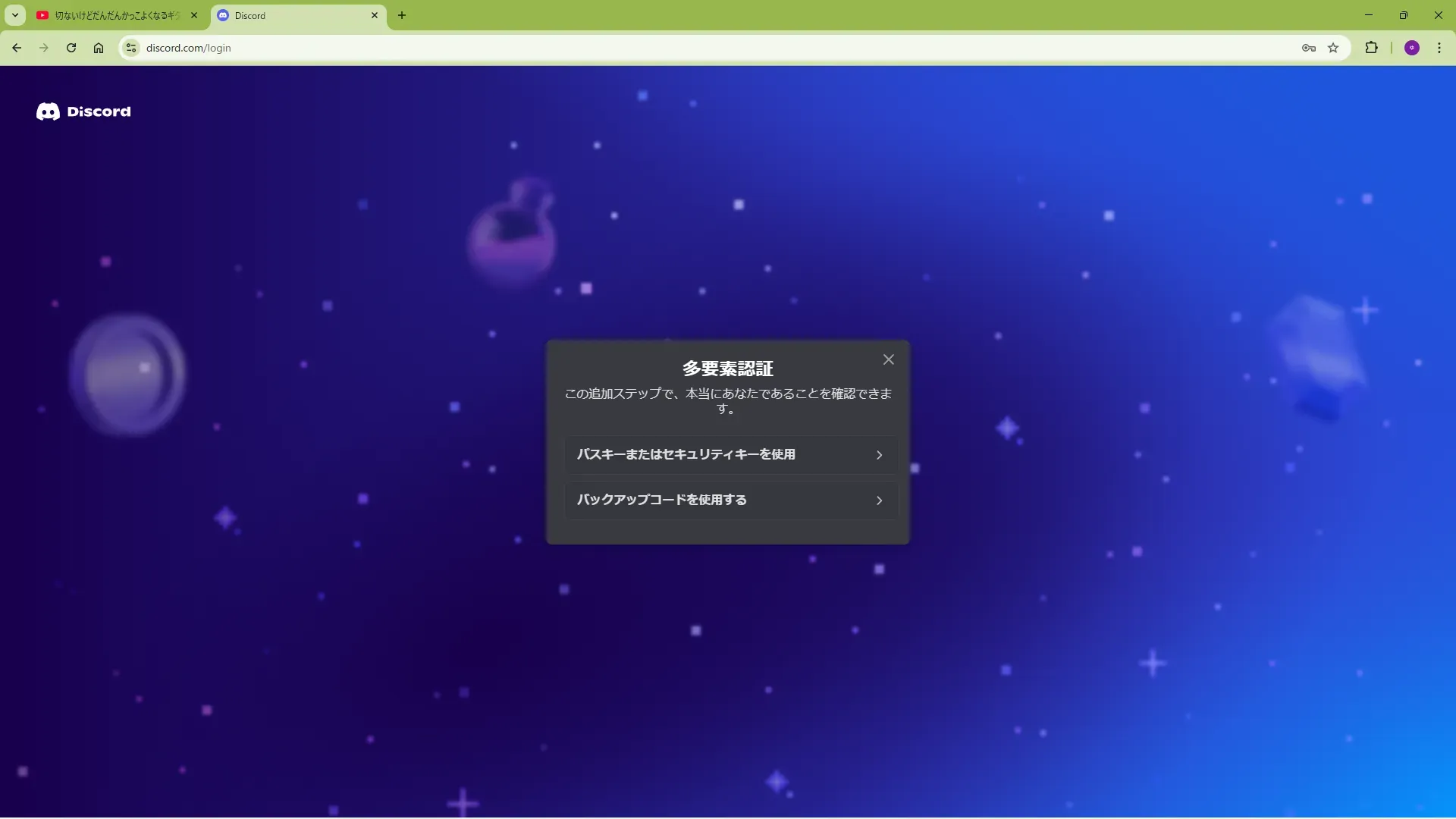Close the Discord tab
Screen dimensions: 1456x819
[375, 15]
